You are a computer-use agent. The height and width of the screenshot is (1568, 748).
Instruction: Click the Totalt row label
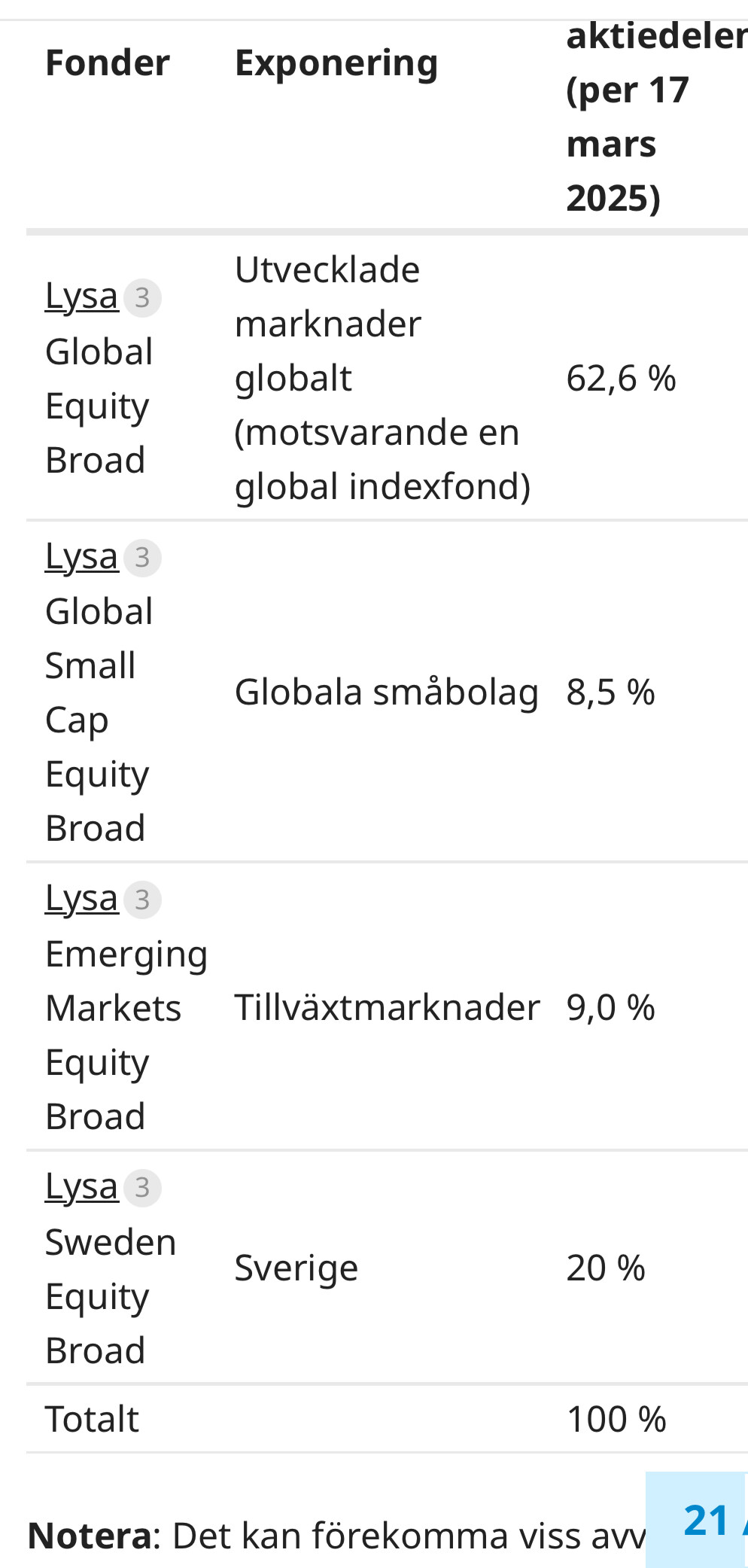92,1419
